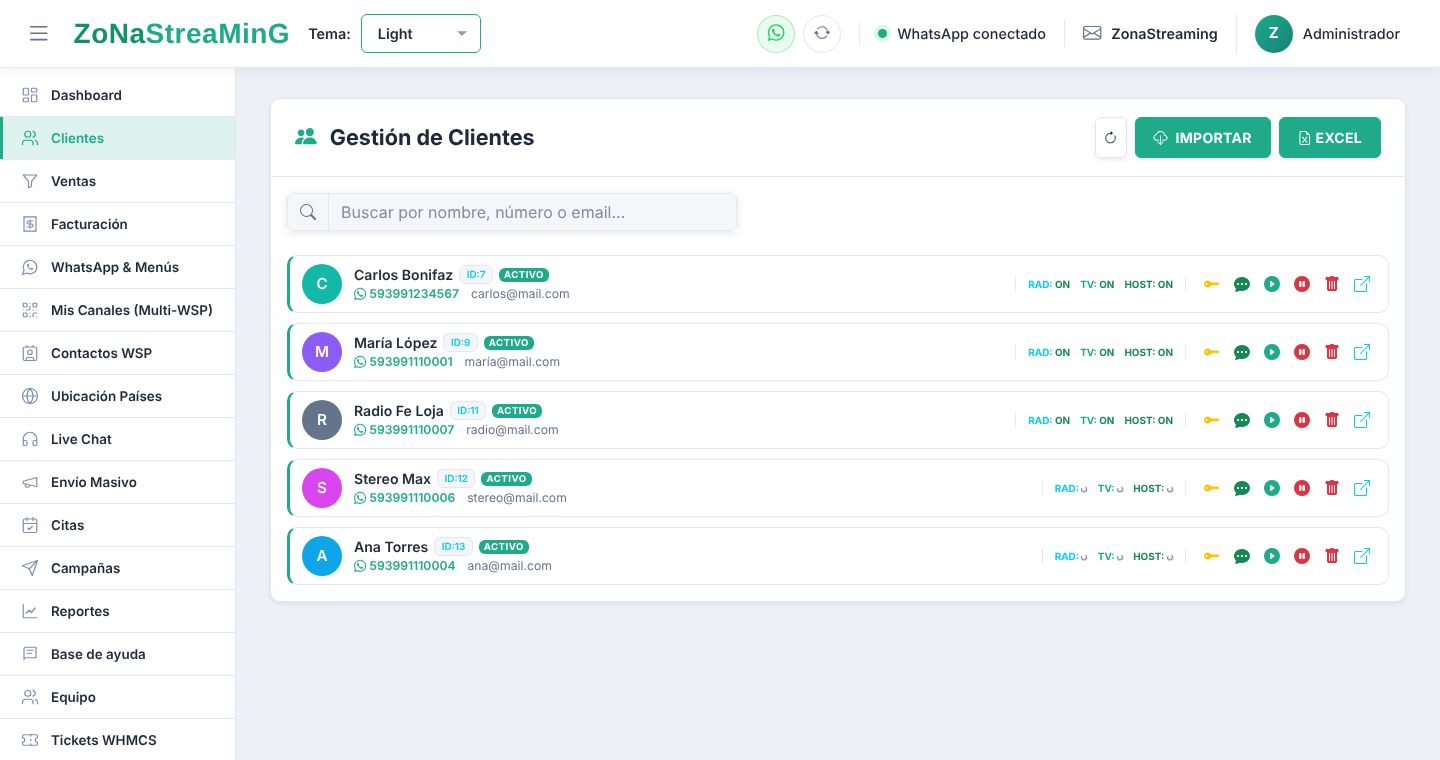Click Stereo Max number 593991110006
The image size is (1440, 760).
405,498
